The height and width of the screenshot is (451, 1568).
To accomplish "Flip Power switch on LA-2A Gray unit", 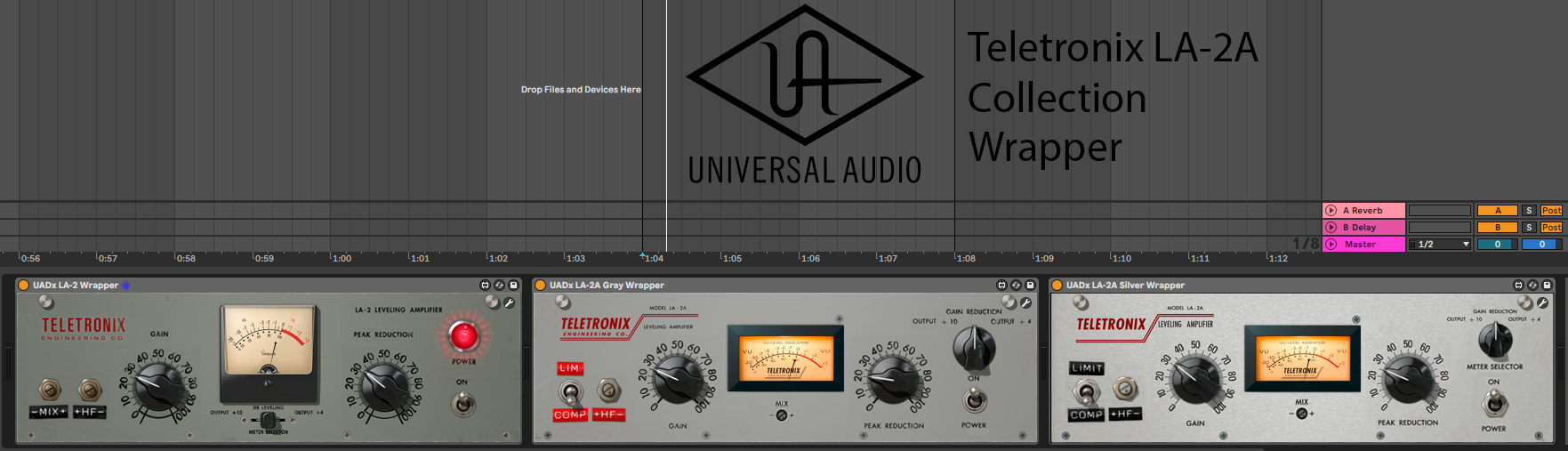I will (975, 401).
